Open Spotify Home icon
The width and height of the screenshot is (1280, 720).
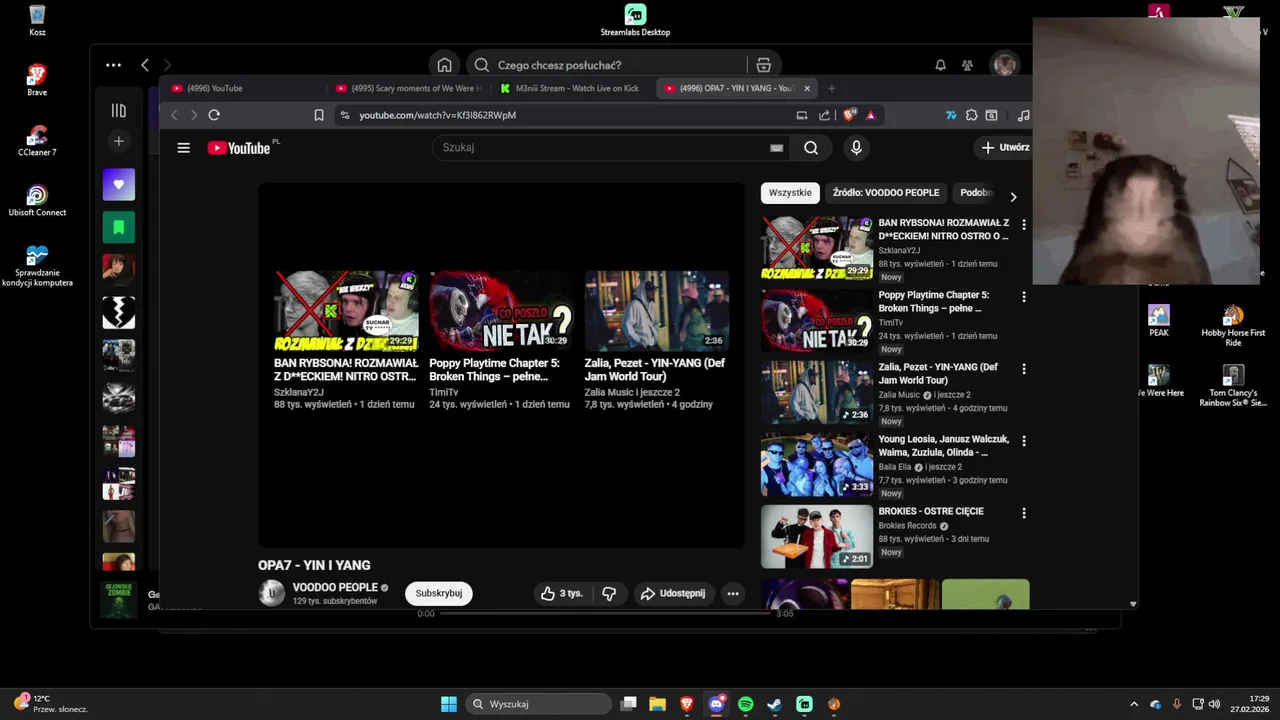pyautogui.click(x=445, y=65)
